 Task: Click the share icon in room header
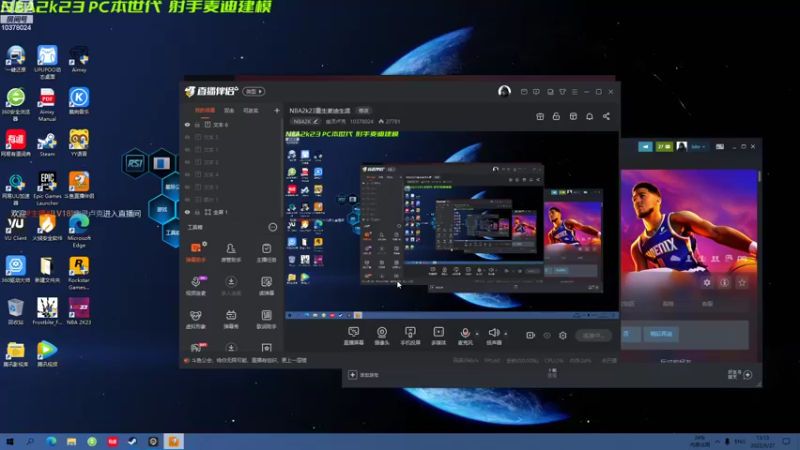click(x=606, y=116)
